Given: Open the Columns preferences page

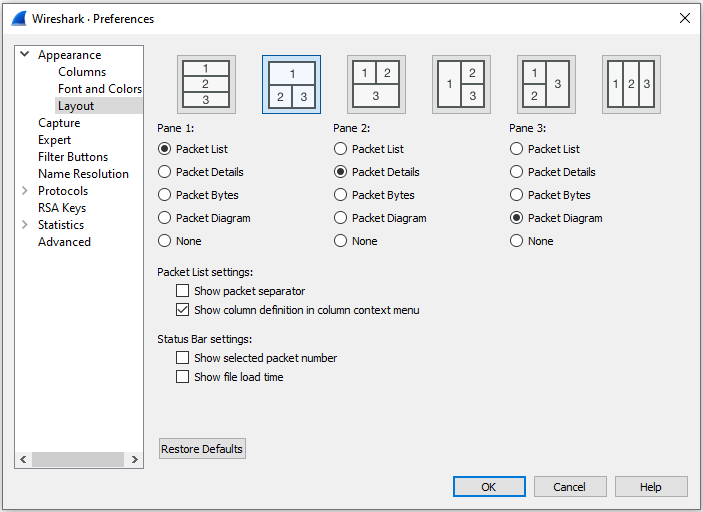Looking at the screenshot, I should (x=82, y=72).
